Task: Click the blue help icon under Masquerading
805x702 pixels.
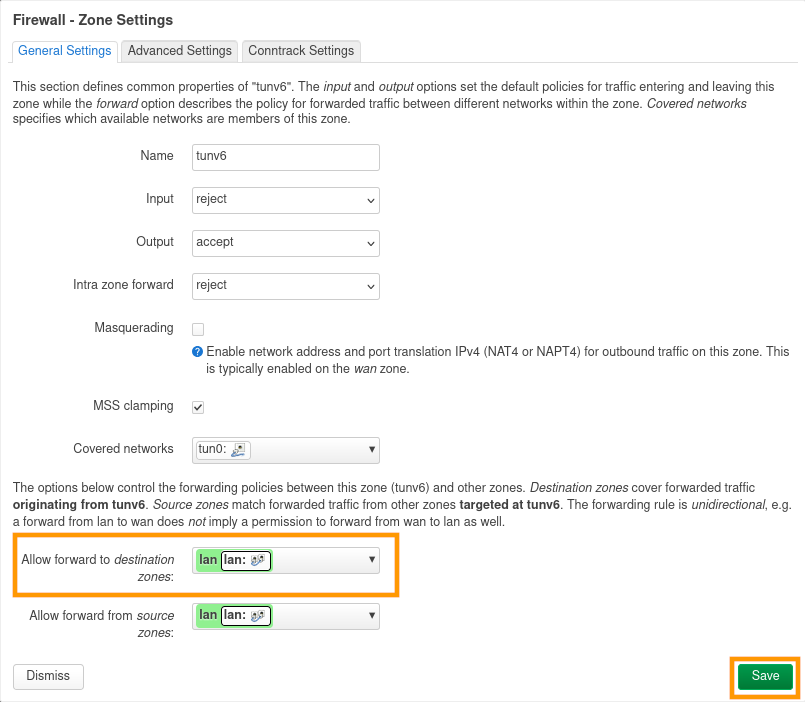Action: pyautogui.click(x=198, y=352)
